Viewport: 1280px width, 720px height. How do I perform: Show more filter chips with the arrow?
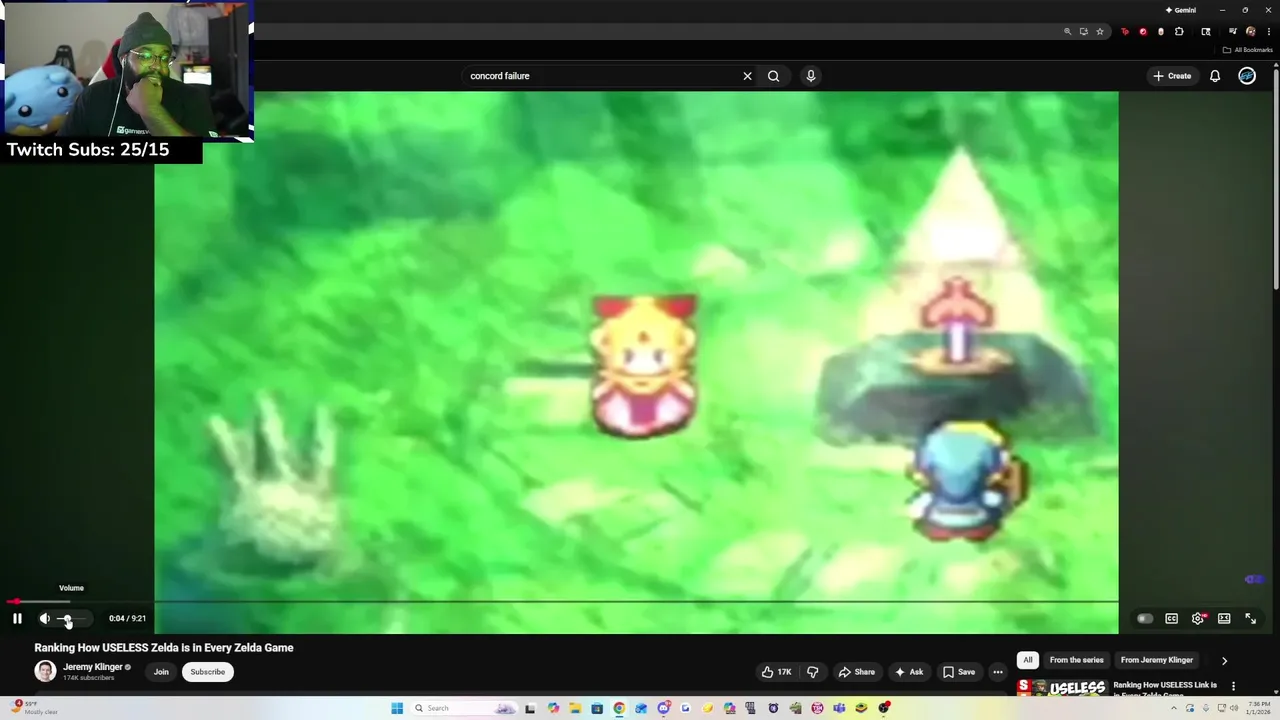pyautogui.click(x=1224, y=661)
